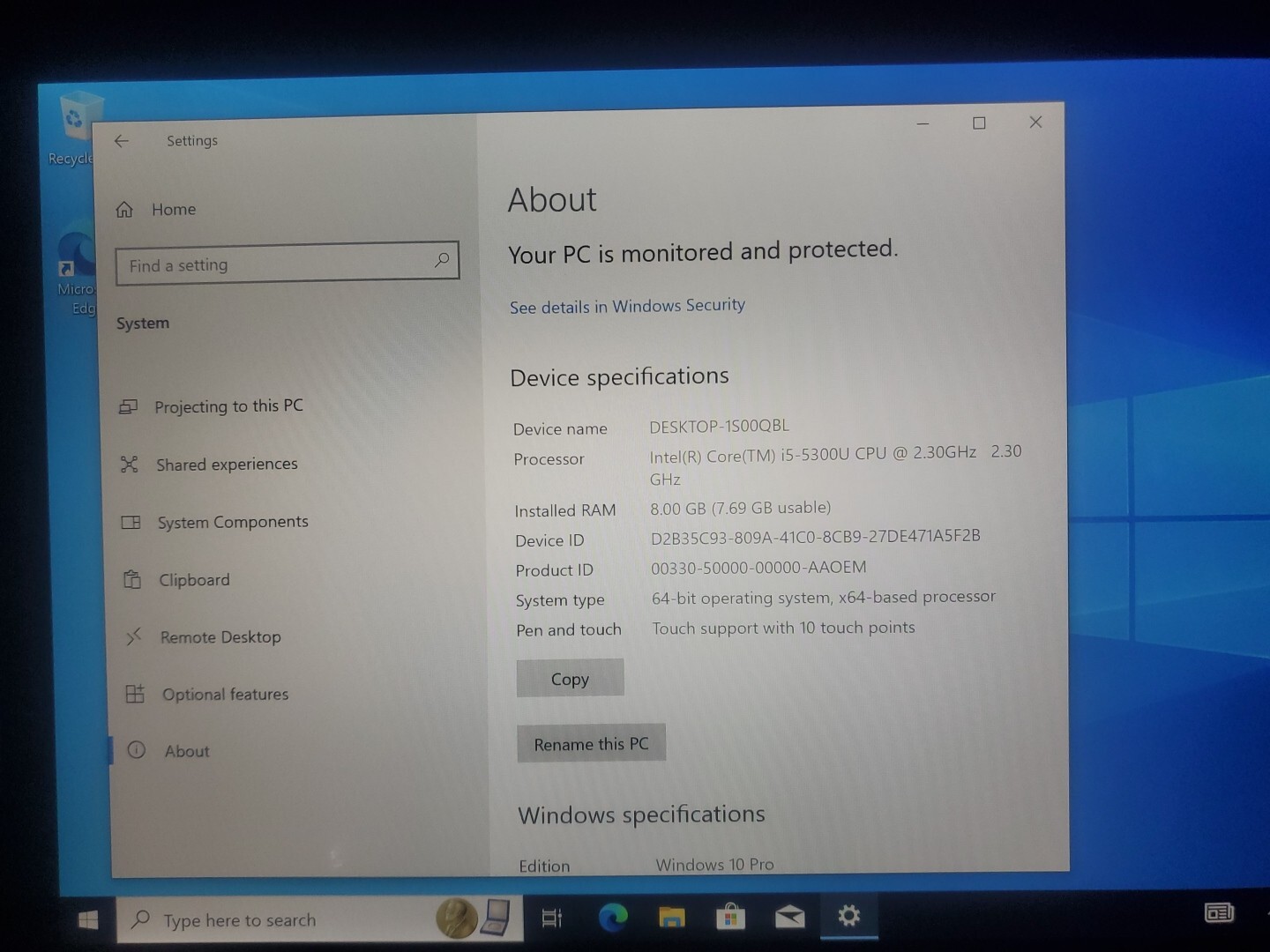Minimize the Settings window
The width and height of the screenshot is (1270, 952).
[x=923, y=124]
